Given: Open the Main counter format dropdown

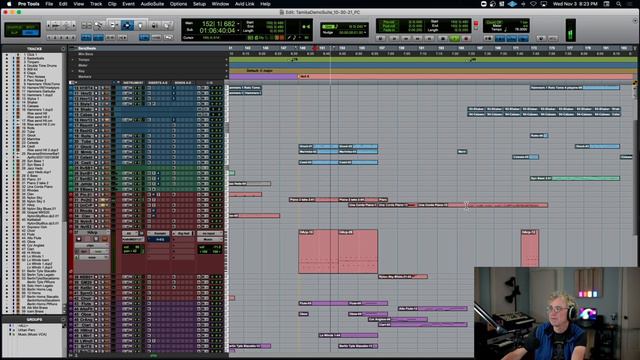Looking at the screenshot, I should (x=238, y=24).
